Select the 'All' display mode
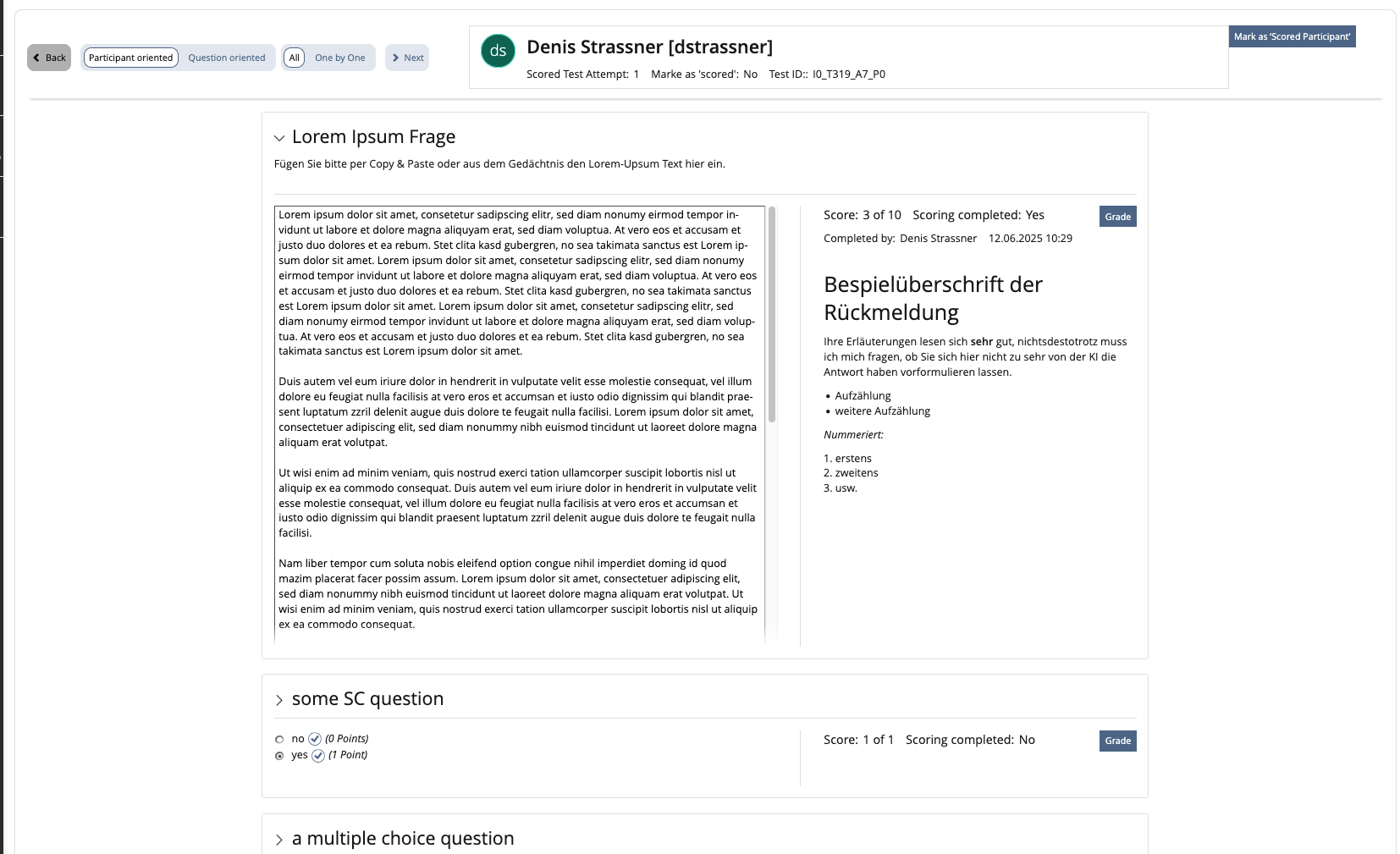1400x854 pixels. tap(294, 58)
